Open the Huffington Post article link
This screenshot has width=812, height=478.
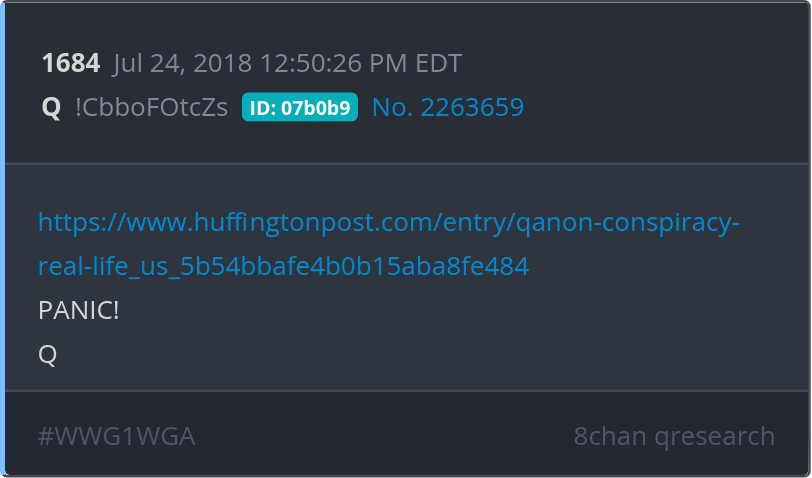point(388,221)
